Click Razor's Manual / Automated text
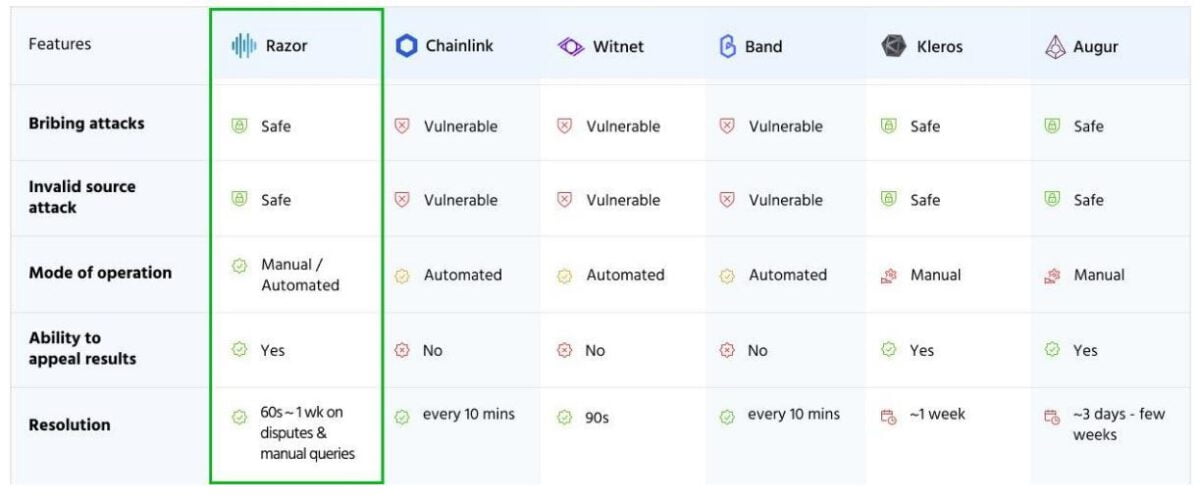The height and width of the screenshot is (499, 1200). 300,275
